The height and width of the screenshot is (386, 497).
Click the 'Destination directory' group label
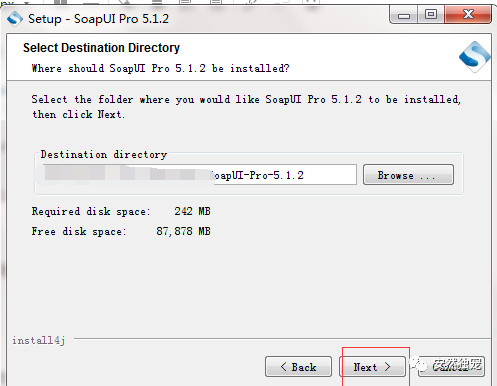(x=104, y=154)
